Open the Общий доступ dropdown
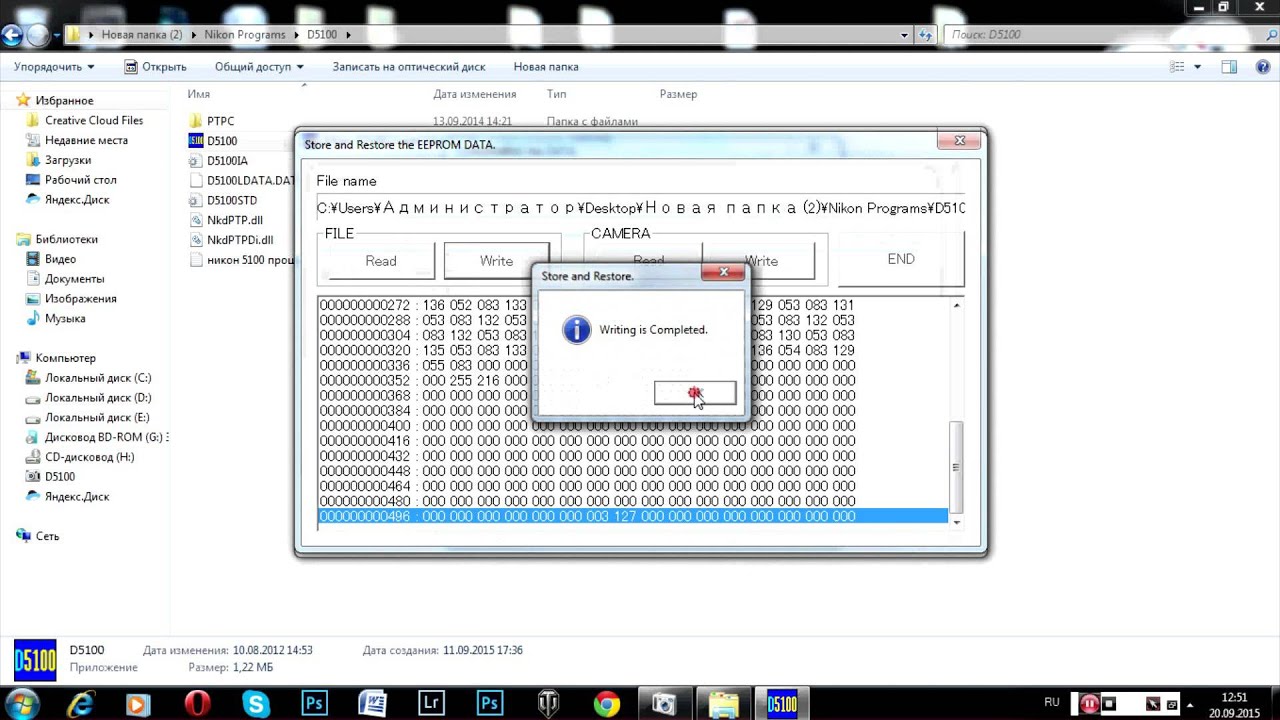 tap(258, 67)
